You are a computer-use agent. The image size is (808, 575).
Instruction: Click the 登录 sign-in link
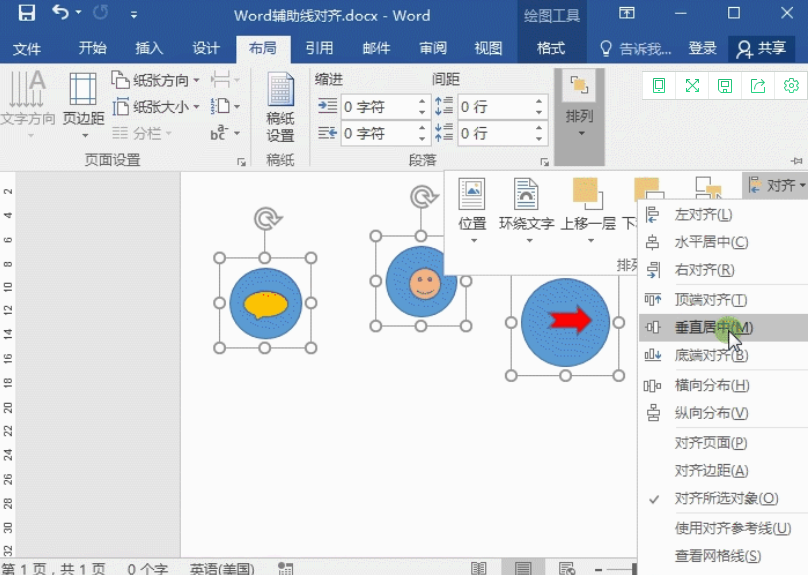click(702, 48)
